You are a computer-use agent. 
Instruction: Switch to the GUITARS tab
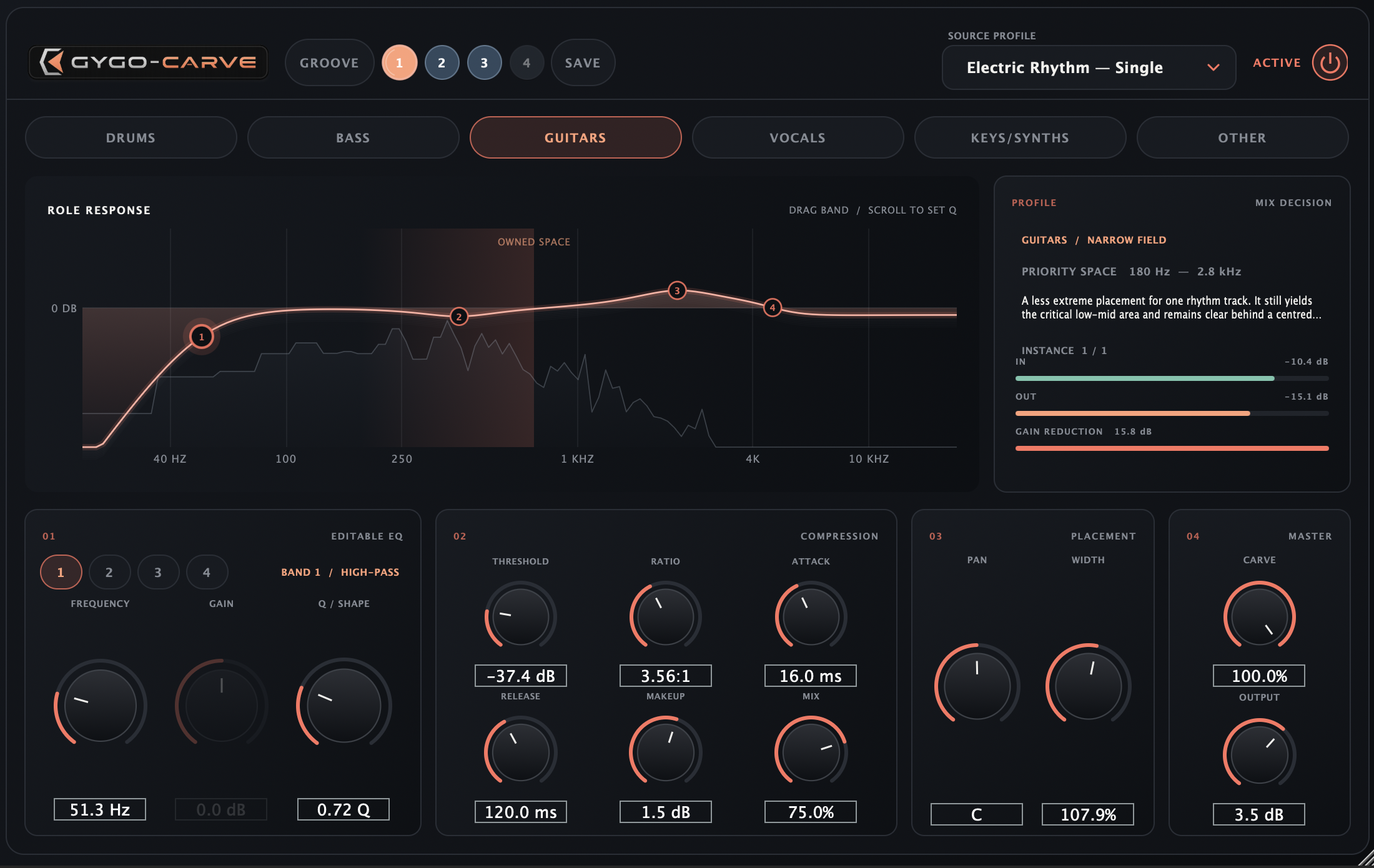pos(575,137)
